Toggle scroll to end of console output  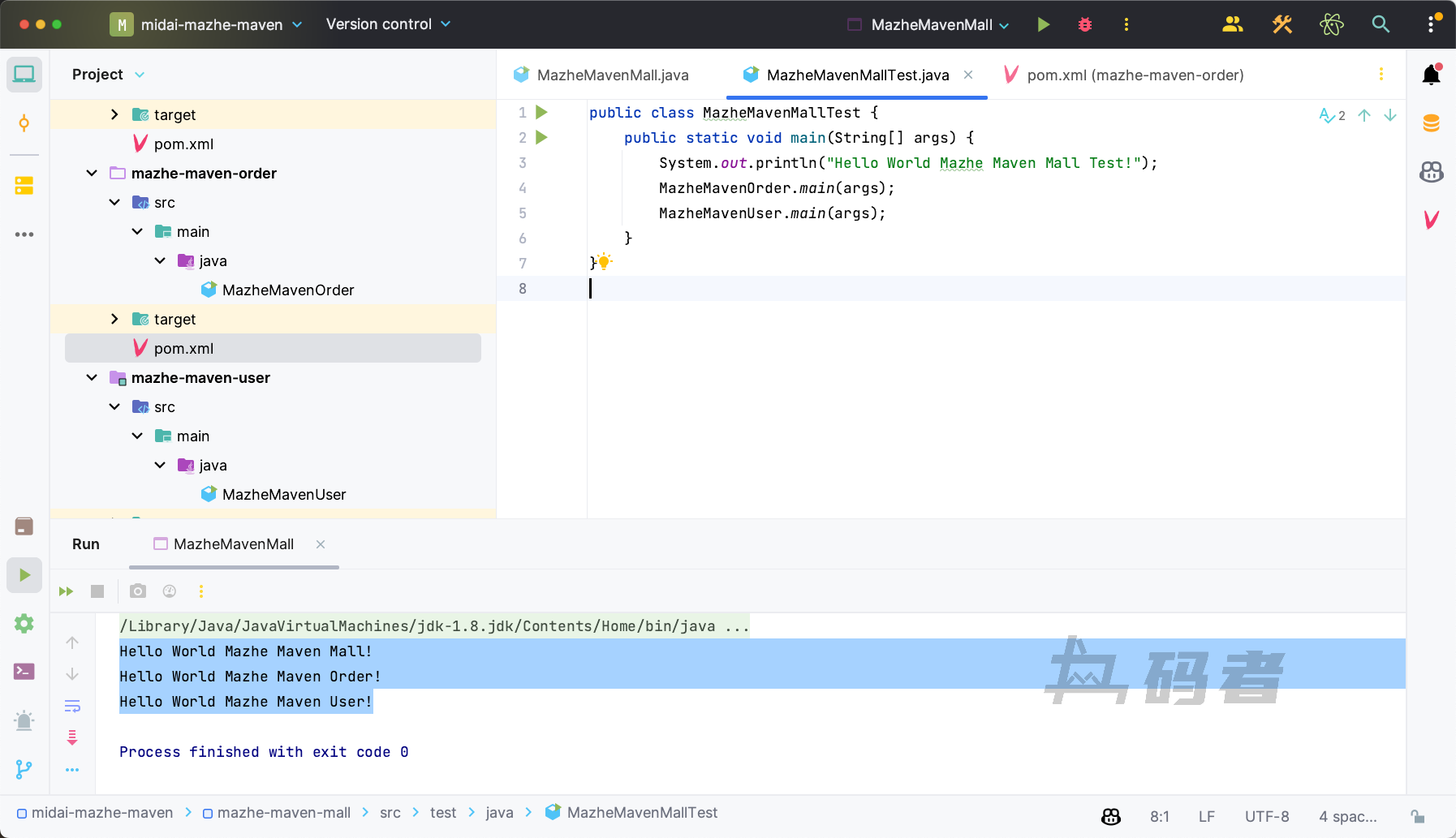(72, 737)
